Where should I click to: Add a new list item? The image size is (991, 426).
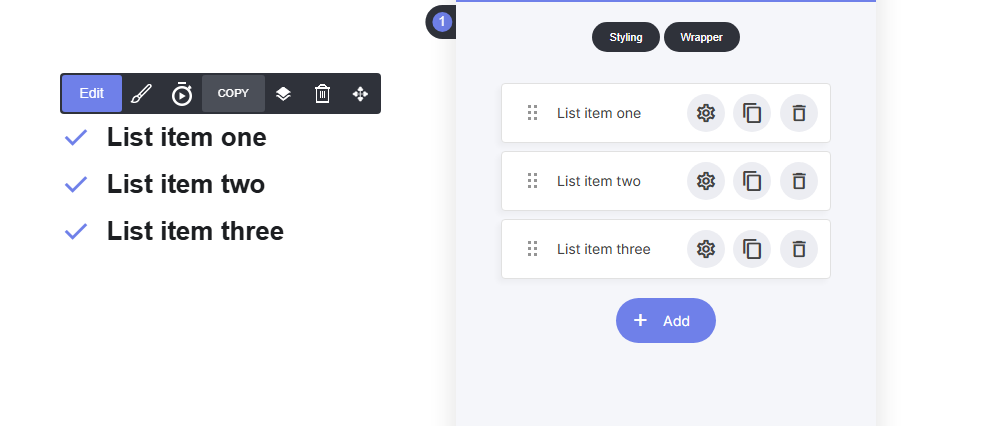[666, 320]
